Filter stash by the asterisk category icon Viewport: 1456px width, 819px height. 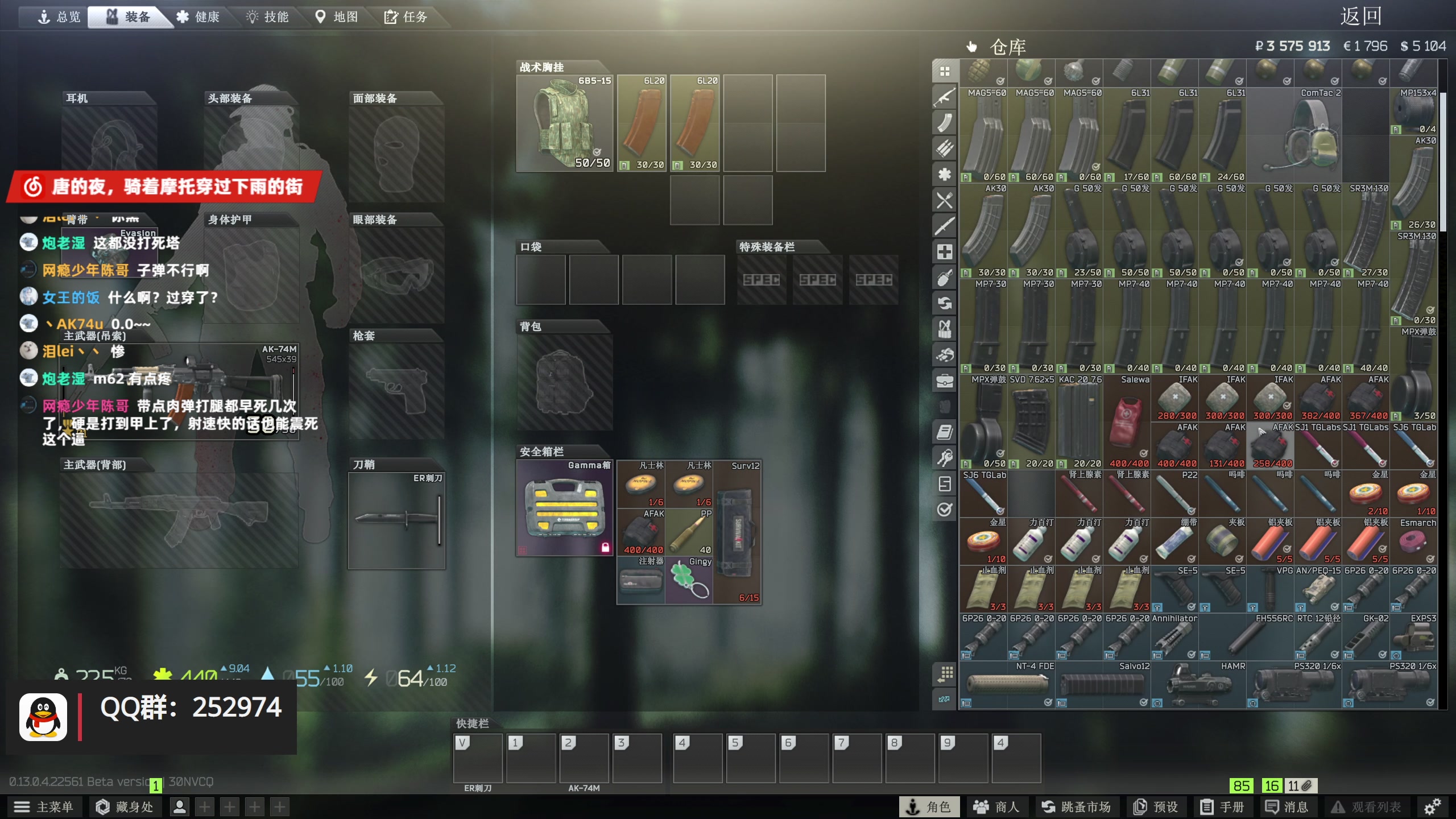pos(945,175)
